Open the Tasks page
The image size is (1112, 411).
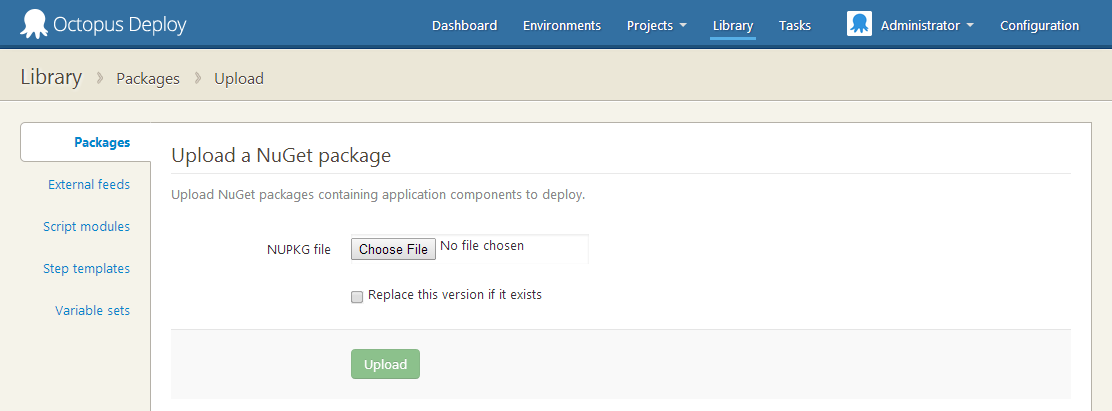pos(794,26)
